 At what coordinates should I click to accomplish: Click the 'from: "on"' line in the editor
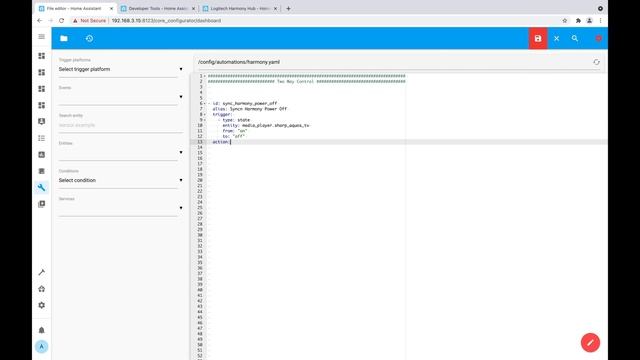[x=235, y=131]
